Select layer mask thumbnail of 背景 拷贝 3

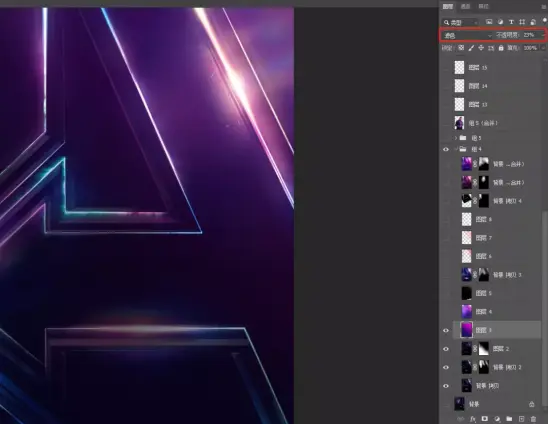coord(483,275)
